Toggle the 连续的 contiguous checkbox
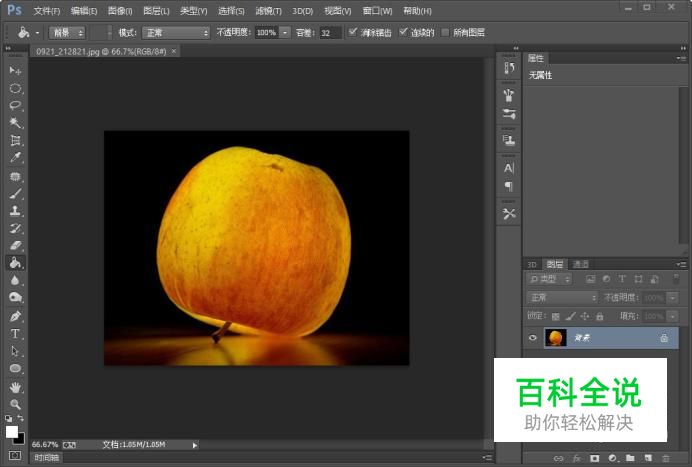This screenshot has height=467, width=692. [403, 32]
